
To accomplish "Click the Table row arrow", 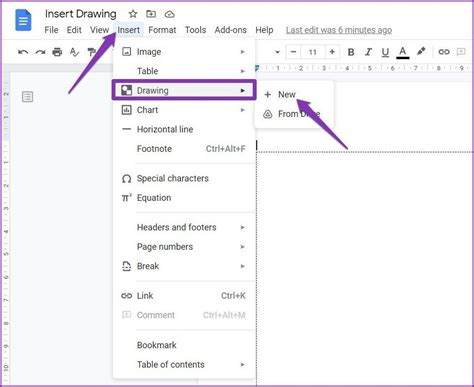I will click(x=243, y=71).
